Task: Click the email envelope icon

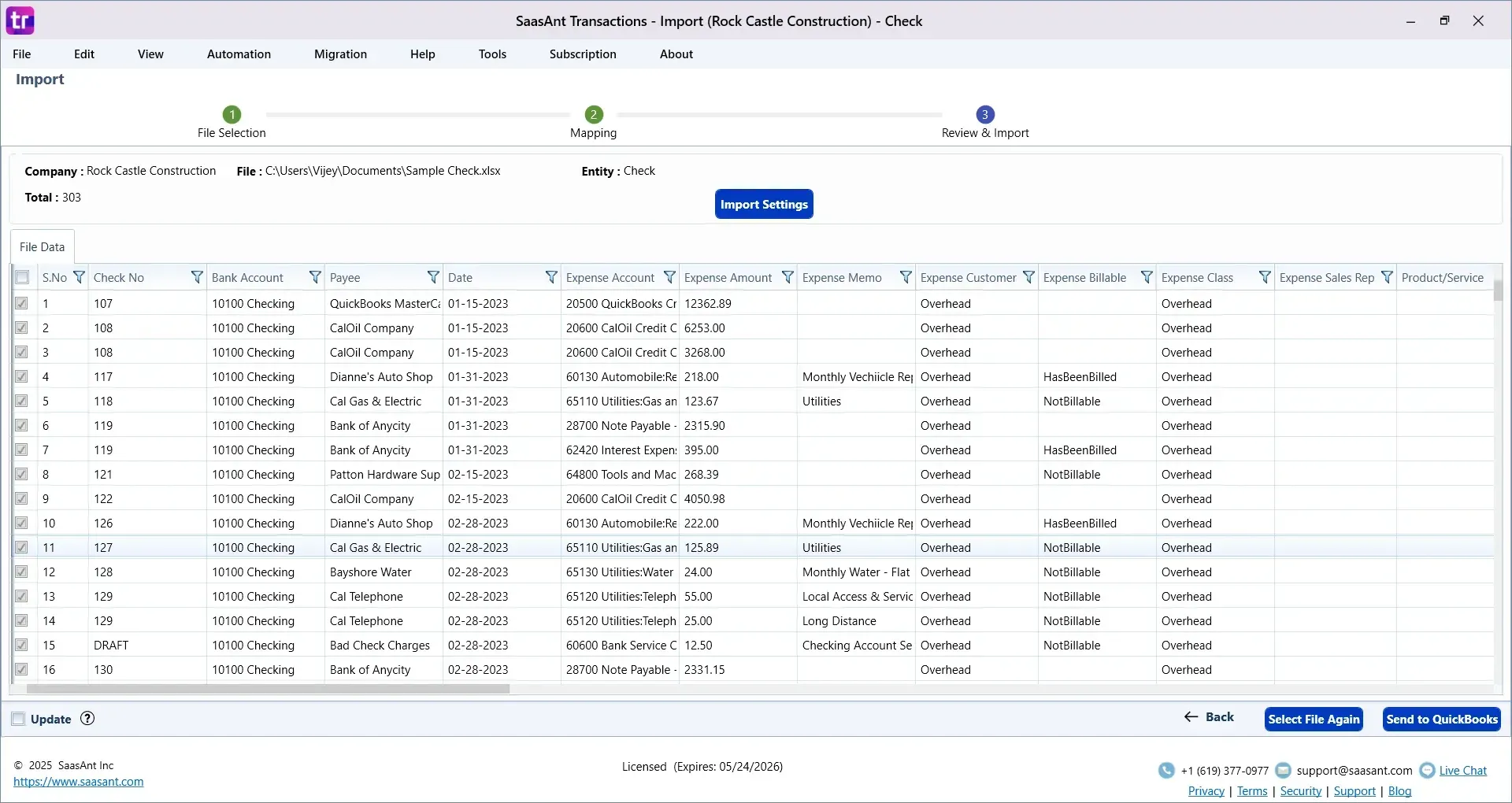Action: [x=1283, y=771]
